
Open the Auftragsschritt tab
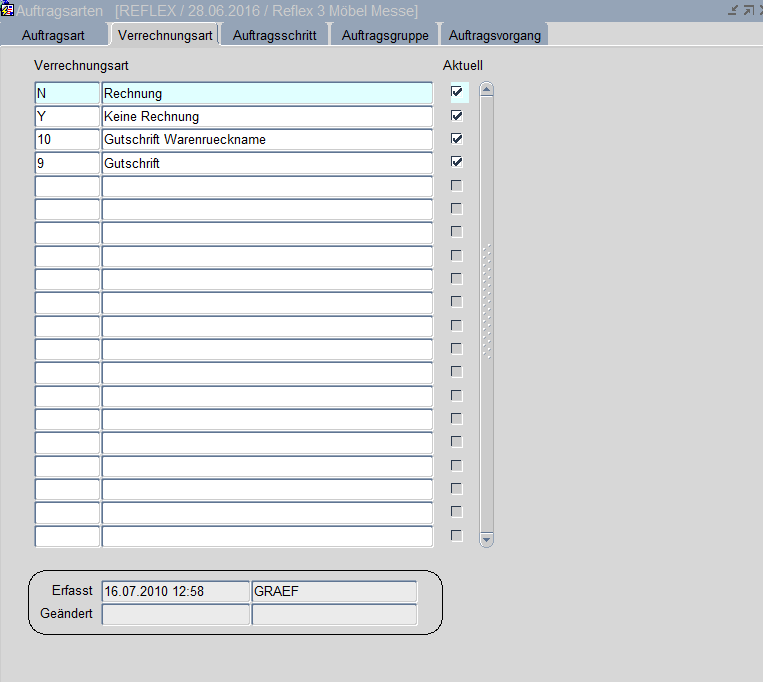click(274, 35)
